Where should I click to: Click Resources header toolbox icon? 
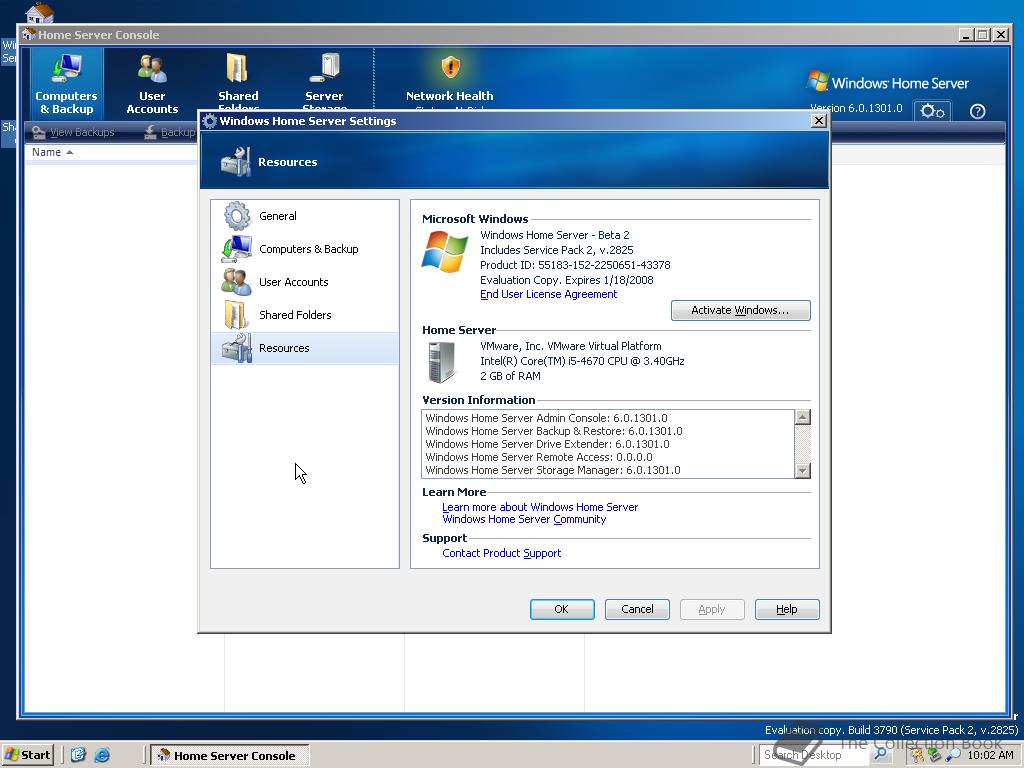[x=236, y=162]
